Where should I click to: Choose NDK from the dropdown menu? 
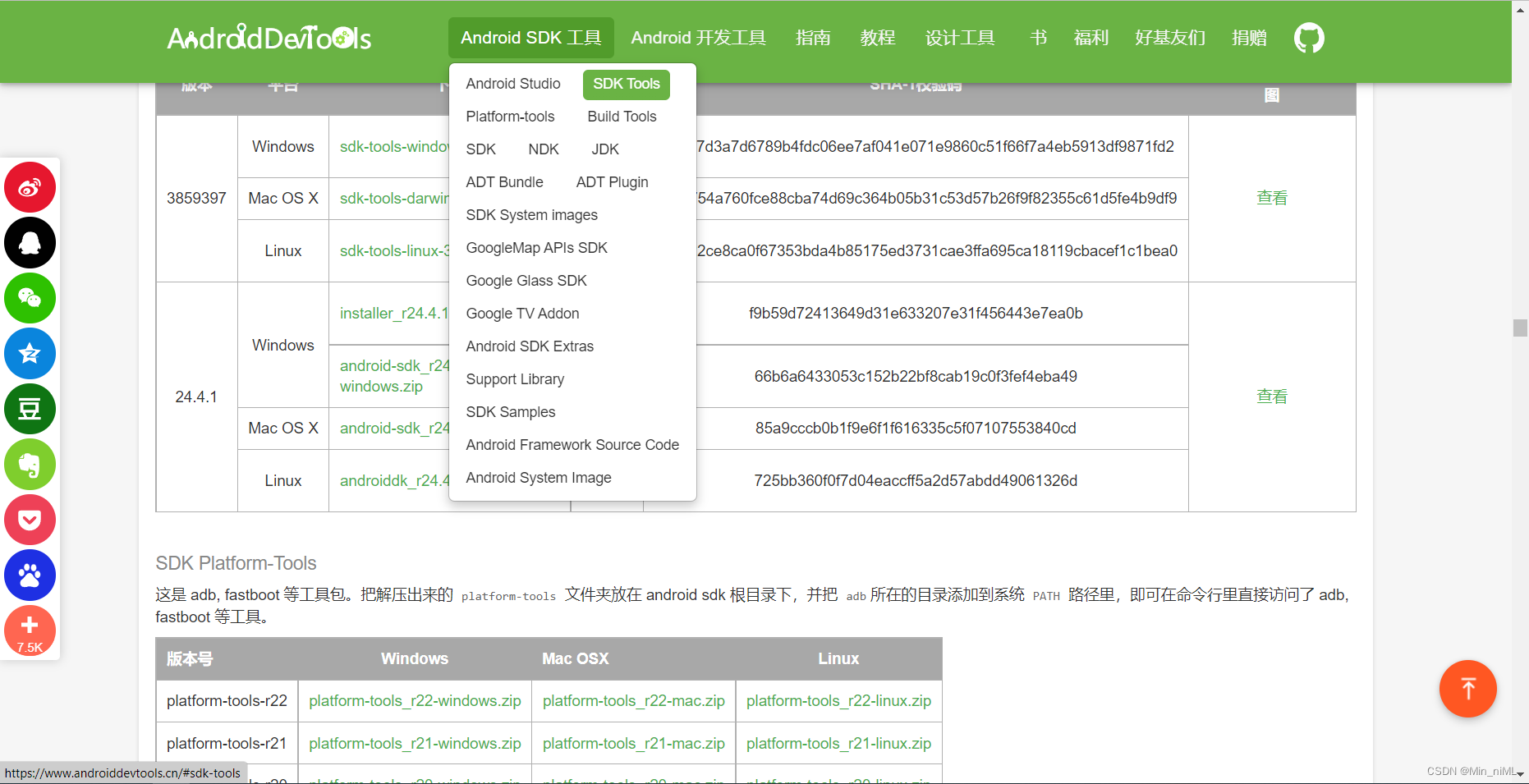(543, 149)
